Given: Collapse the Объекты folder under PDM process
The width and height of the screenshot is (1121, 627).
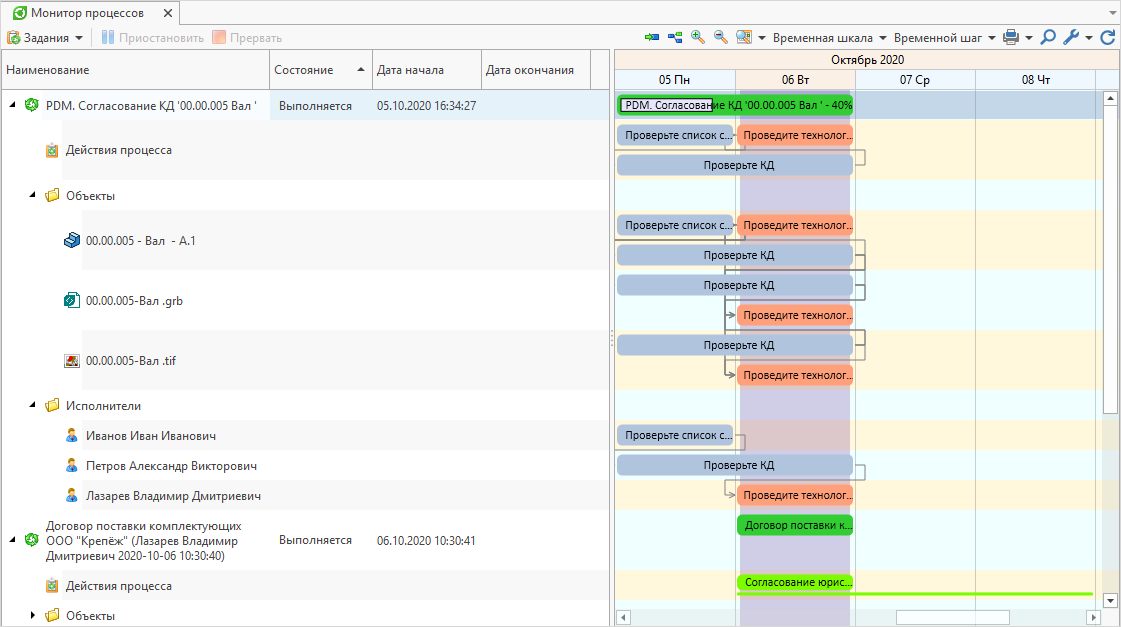Looking at the screenshot, I should (32, 195).
